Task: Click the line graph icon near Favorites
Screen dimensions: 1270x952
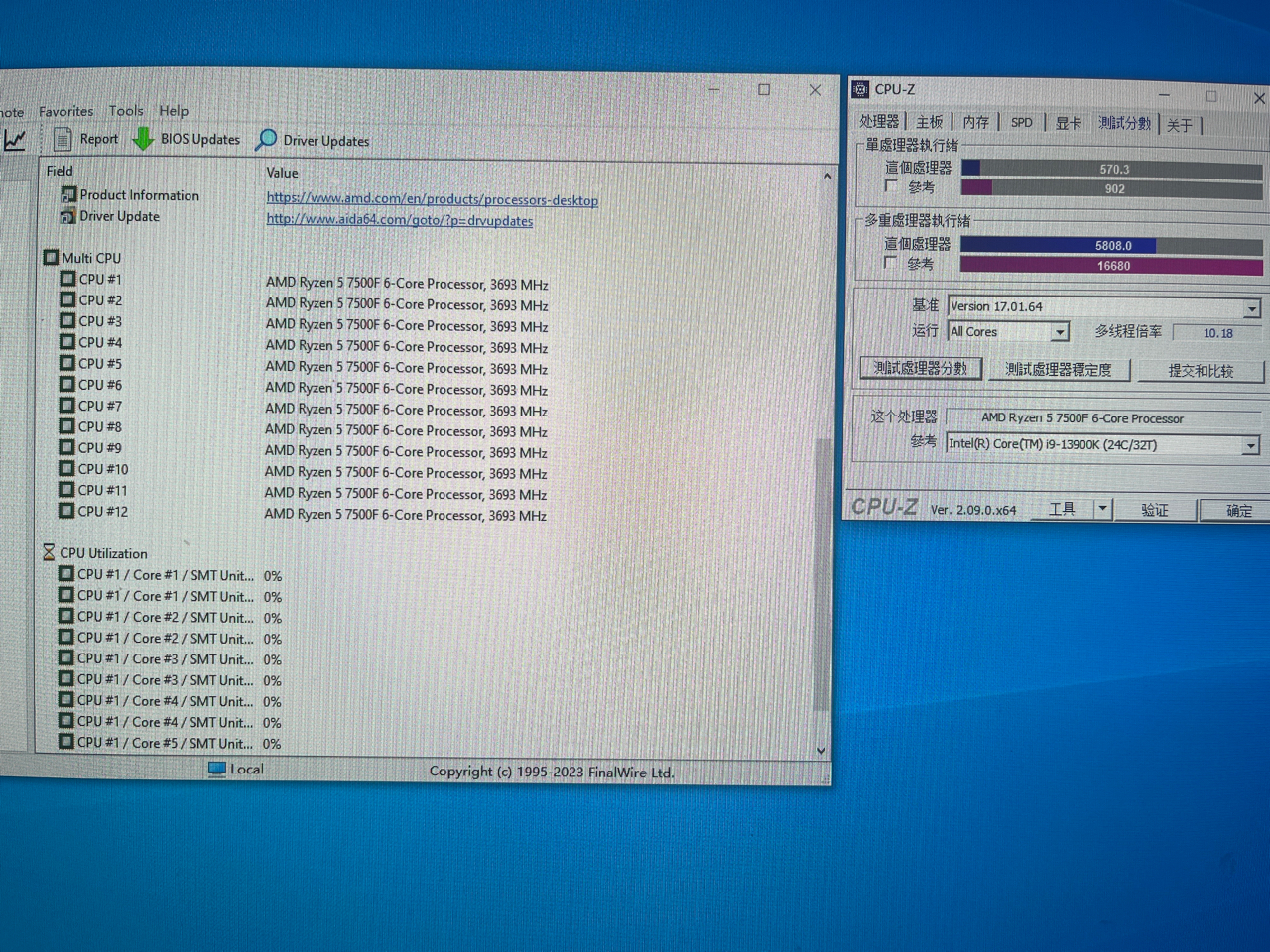Action: tap(15, 140)
